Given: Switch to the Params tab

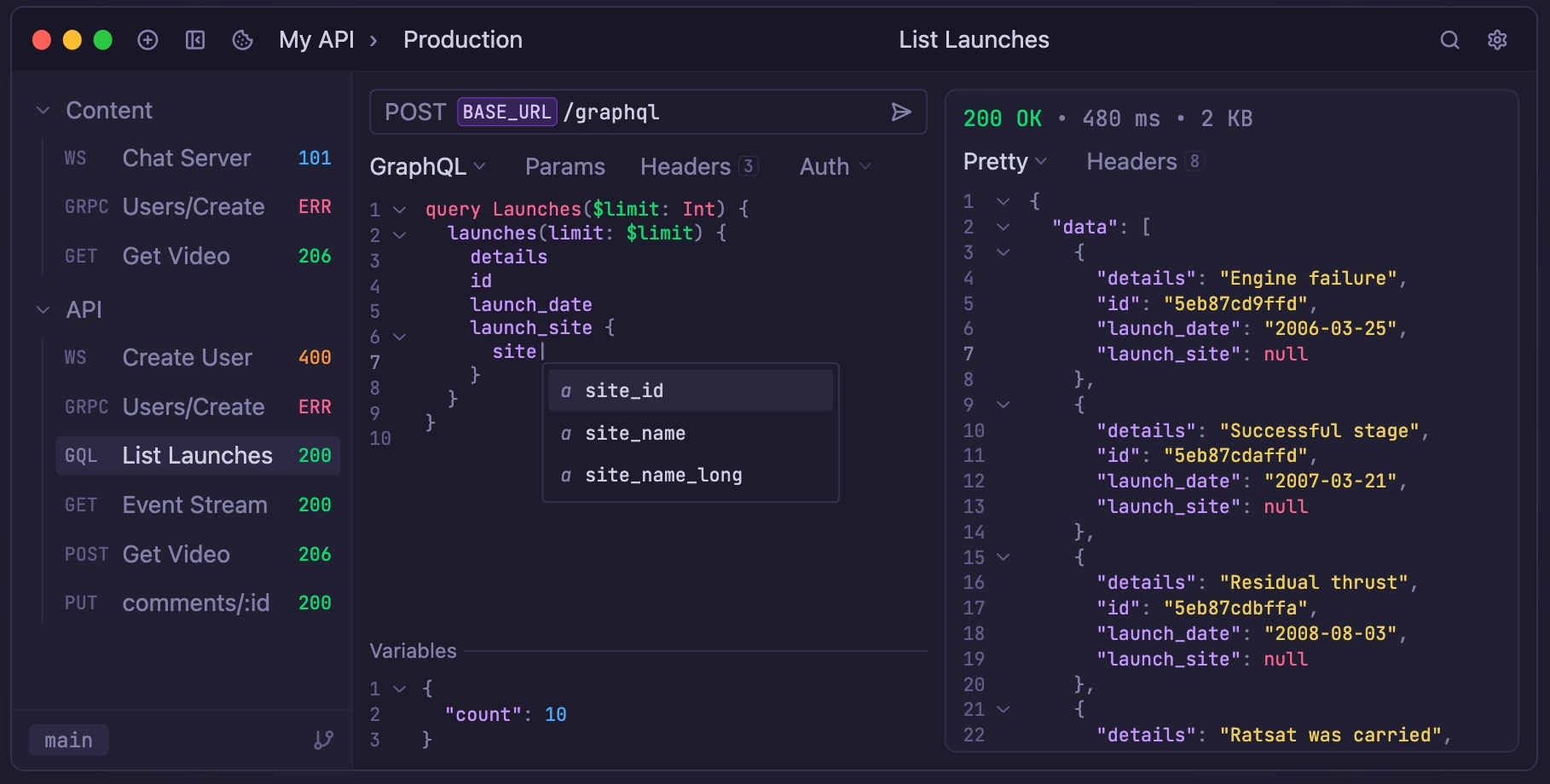Looking at the screenshot, I should click(x=564, y=167).
